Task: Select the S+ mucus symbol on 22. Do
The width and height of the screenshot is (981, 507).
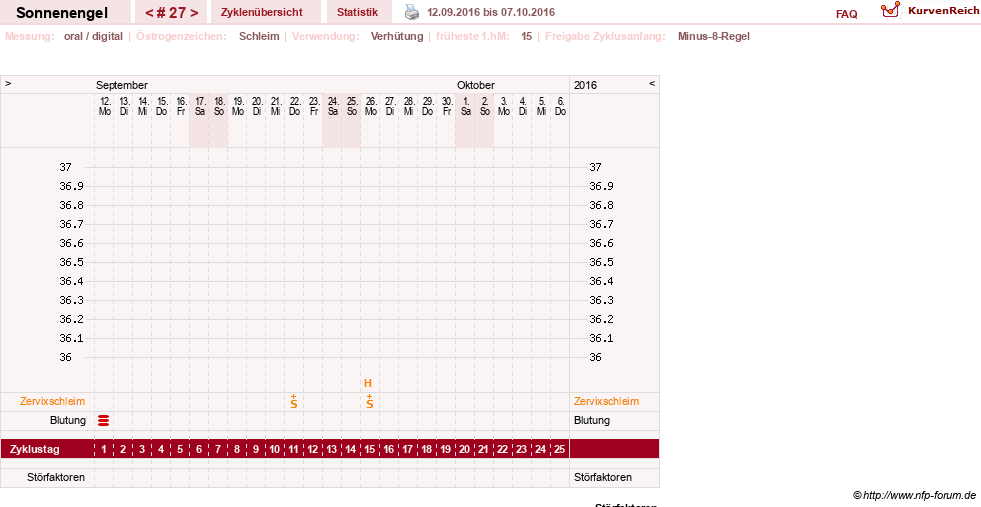Action: 293,402
